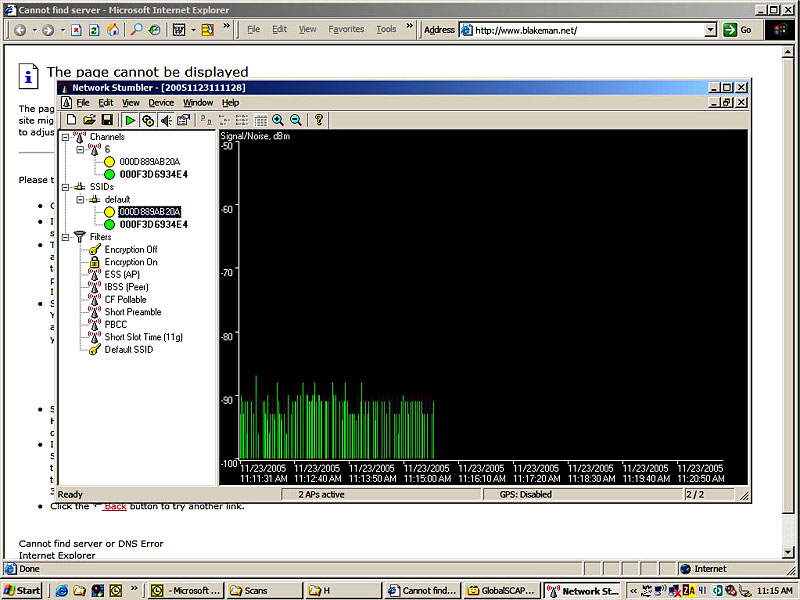Toggle scanning with the green play button
800x600 pixels.
(130, 120)
